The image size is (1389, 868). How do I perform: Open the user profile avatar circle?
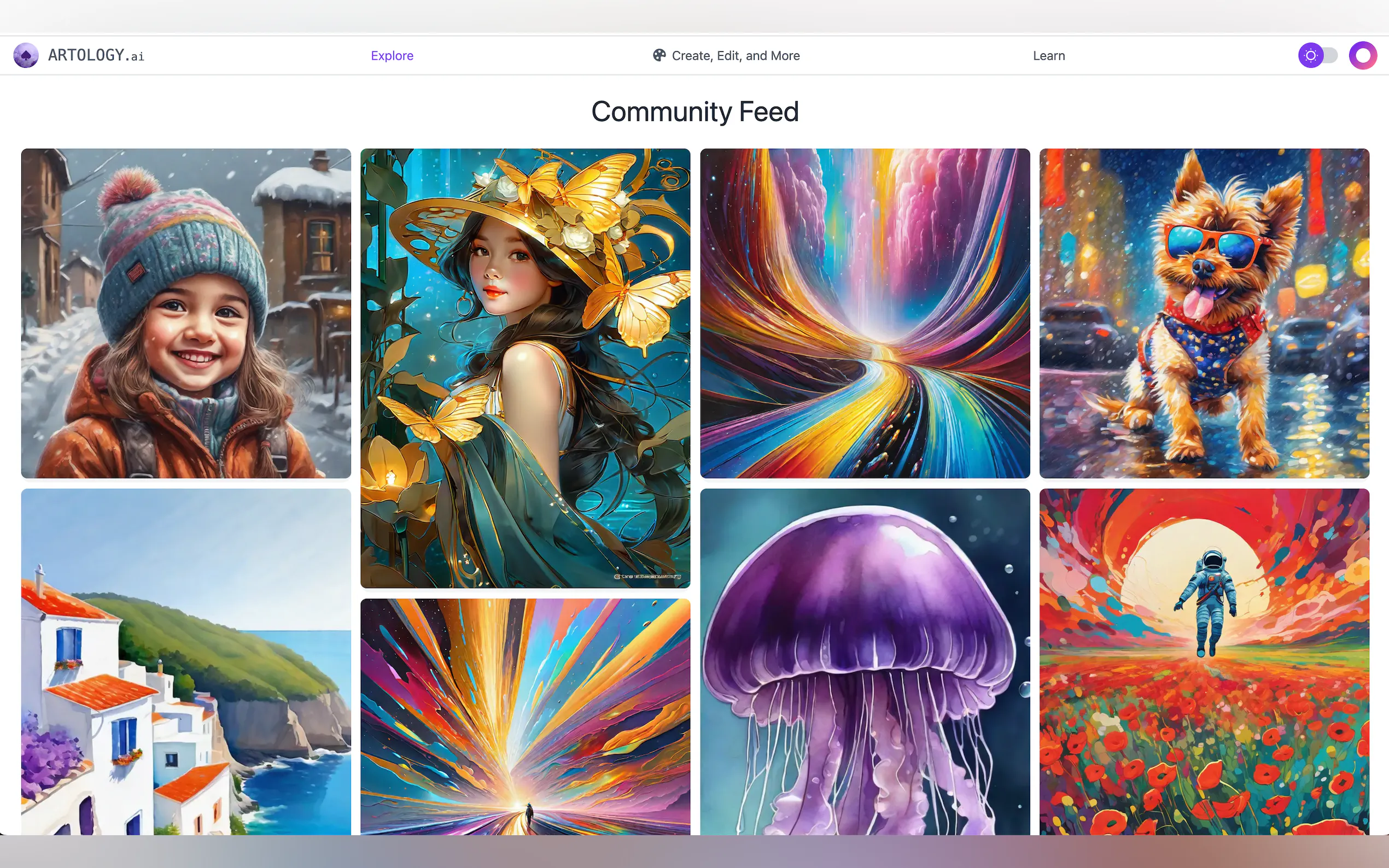coord(1363,56)
